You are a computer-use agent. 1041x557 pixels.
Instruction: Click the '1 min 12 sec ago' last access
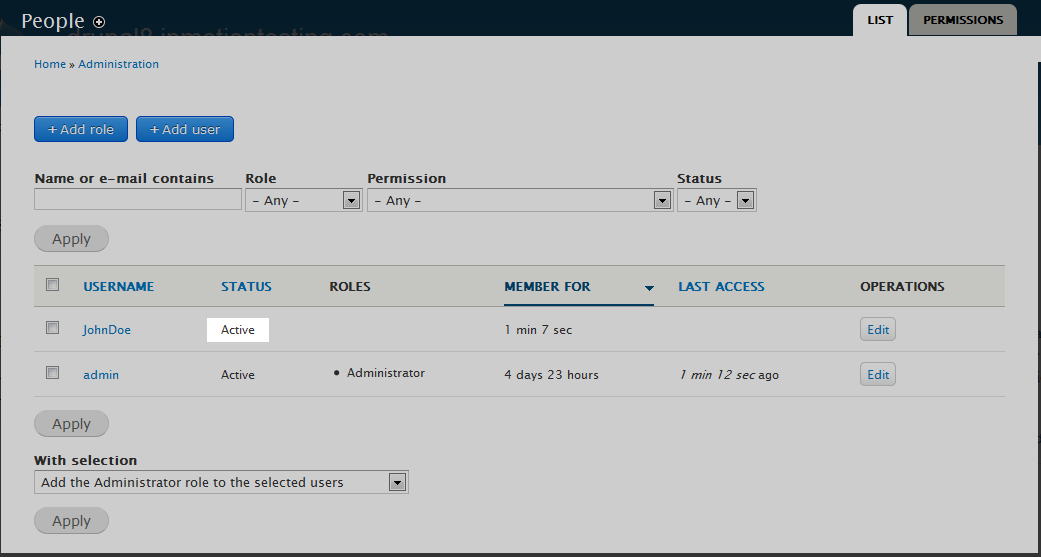pos(729,375)
